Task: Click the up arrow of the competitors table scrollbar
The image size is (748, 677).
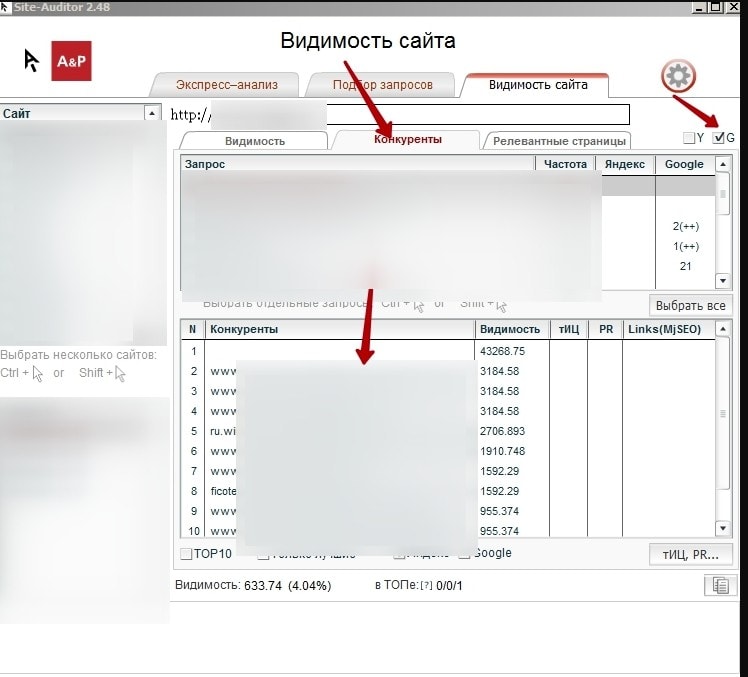Action: 723,329
